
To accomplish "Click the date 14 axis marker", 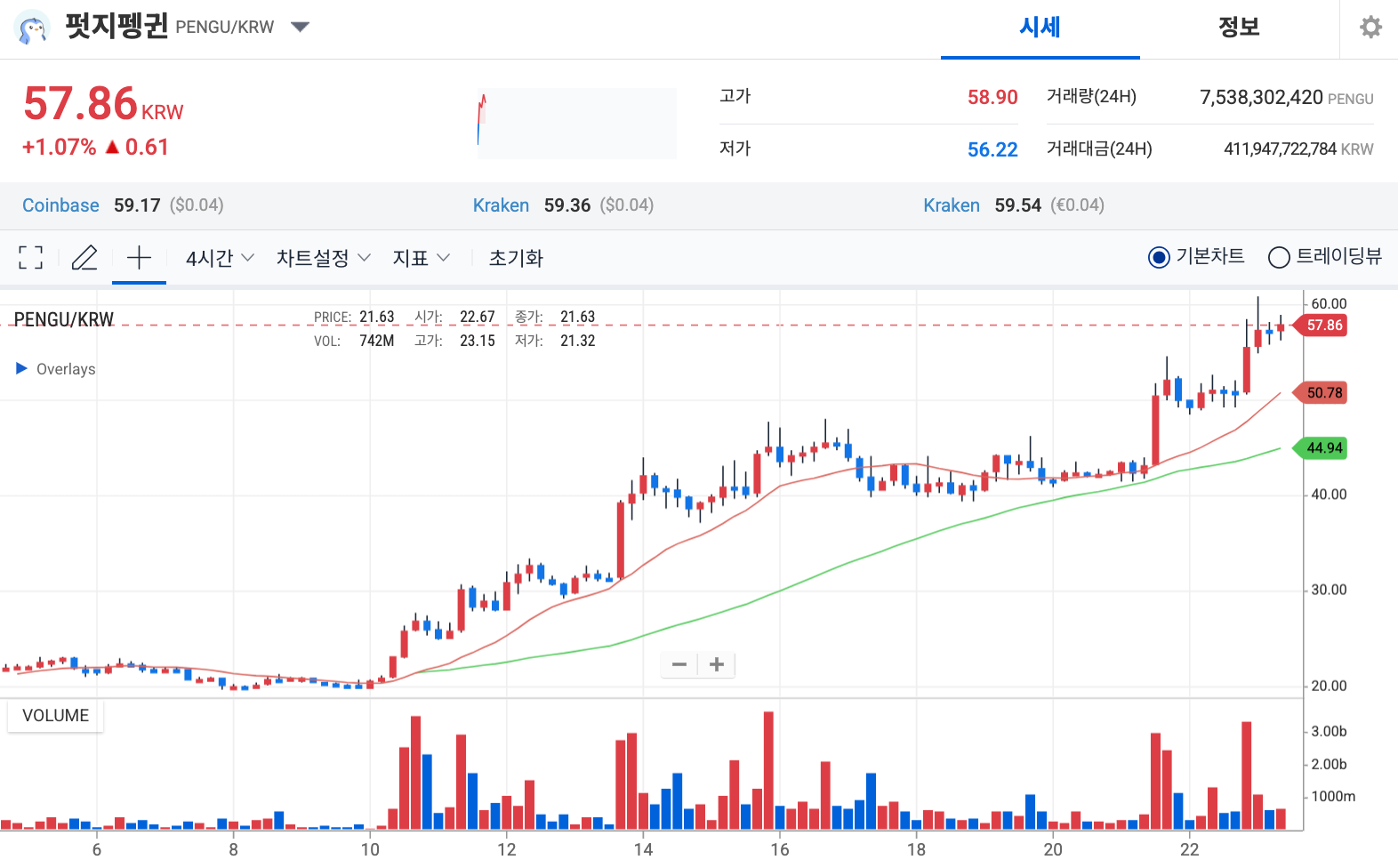I will point(643,849).
